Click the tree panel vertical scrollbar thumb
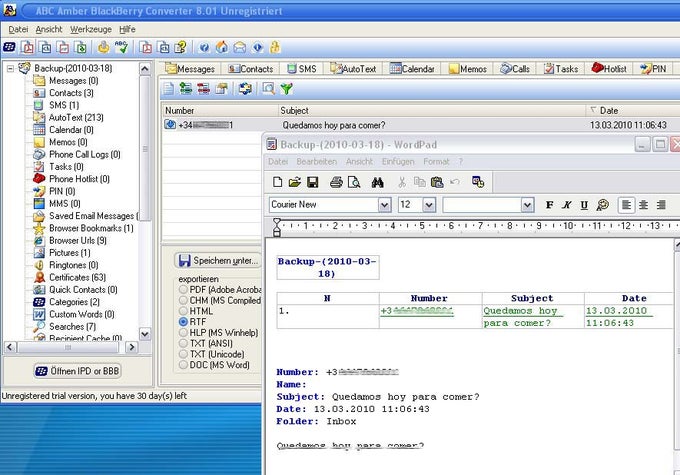This screenshot has width=680, height=475. coord(145,148)
